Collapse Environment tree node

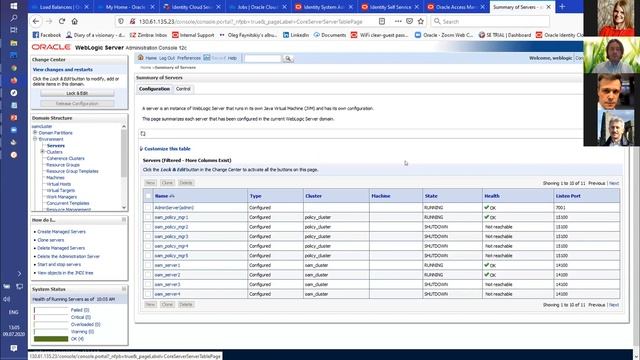coord(35,139)
